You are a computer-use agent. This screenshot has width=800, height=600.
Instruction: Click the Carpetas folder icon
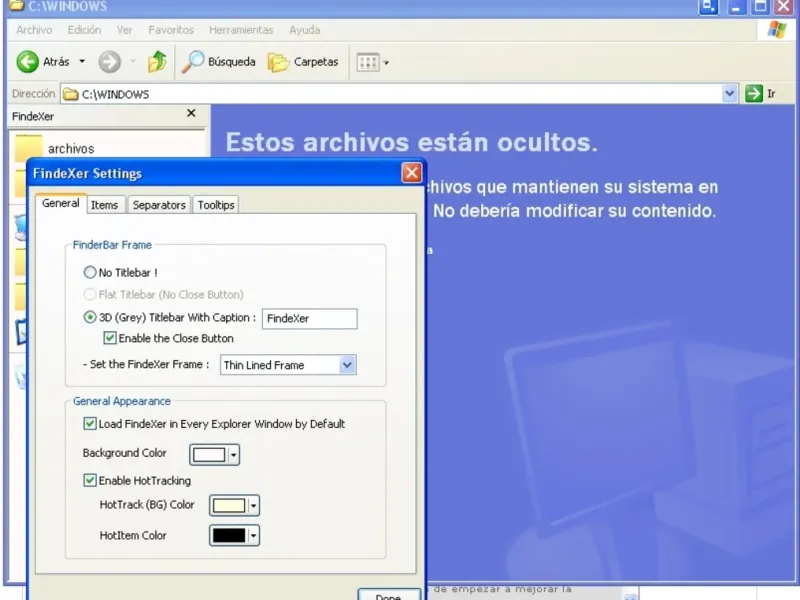pos(278,62)
